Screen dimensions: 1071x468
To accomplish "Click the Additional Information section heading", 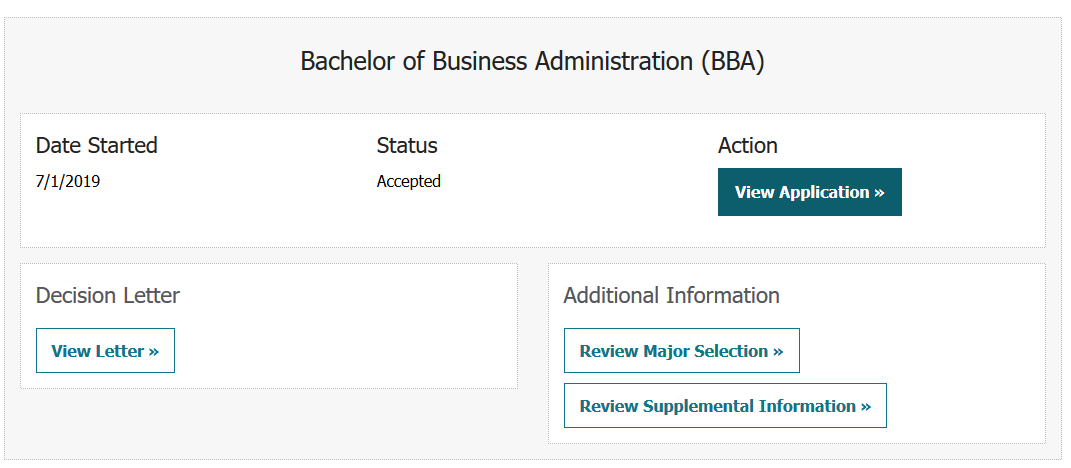I will tap(671, 296).
